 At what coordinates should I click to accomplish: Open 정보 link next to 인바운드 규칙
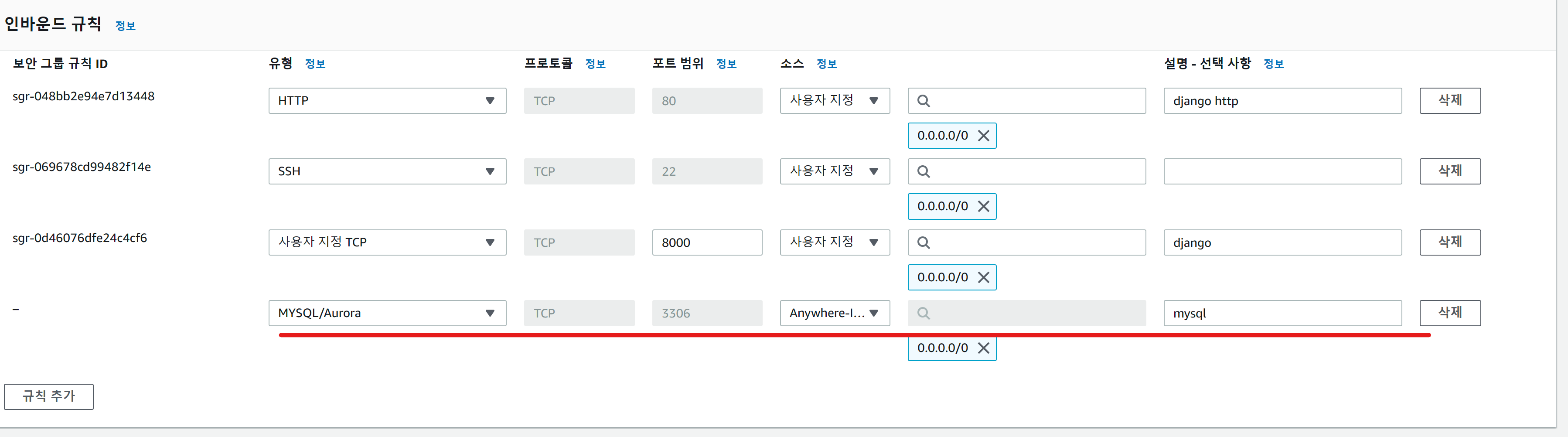pyautogui.click(x=126, y=26)
